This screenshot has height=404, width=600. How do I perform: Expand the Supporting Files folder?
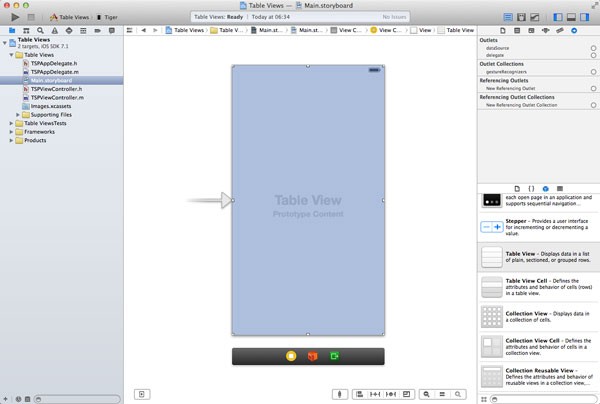pos(18,115)
